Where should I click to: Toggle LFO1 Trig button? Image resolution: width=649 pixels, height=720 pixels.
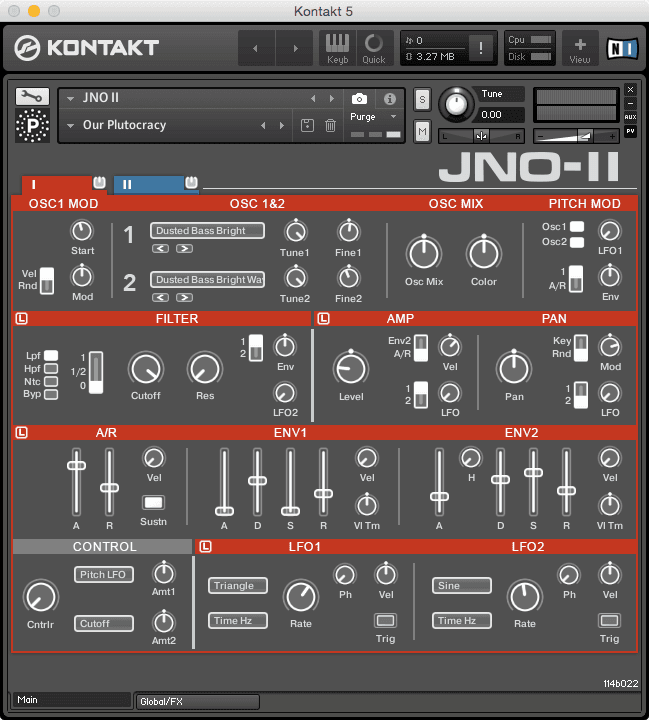tap(385, 621)
